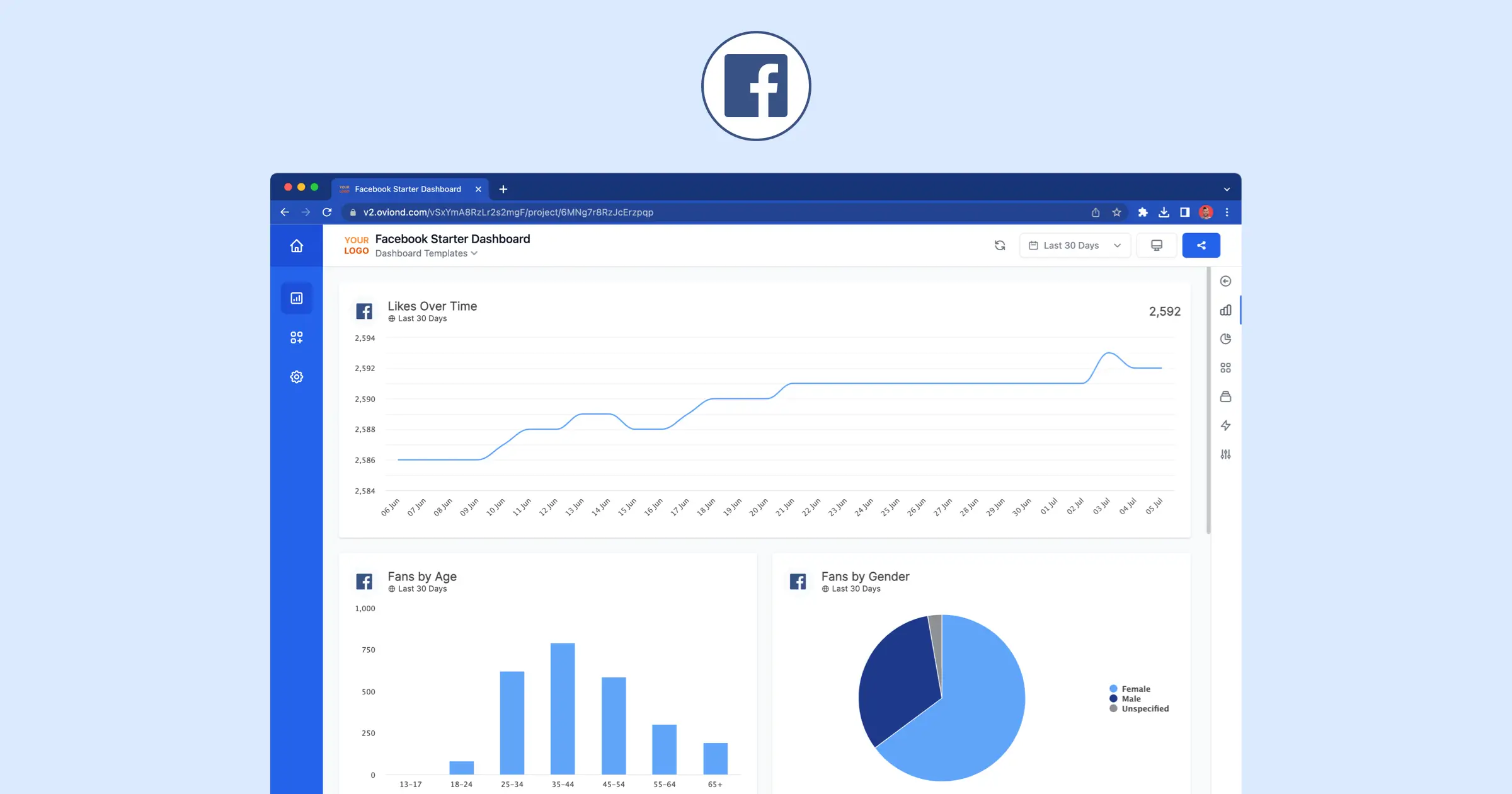Click the monitor display mode button
The height and width of the screenshot is (794, 1512).
[1157, 245]
